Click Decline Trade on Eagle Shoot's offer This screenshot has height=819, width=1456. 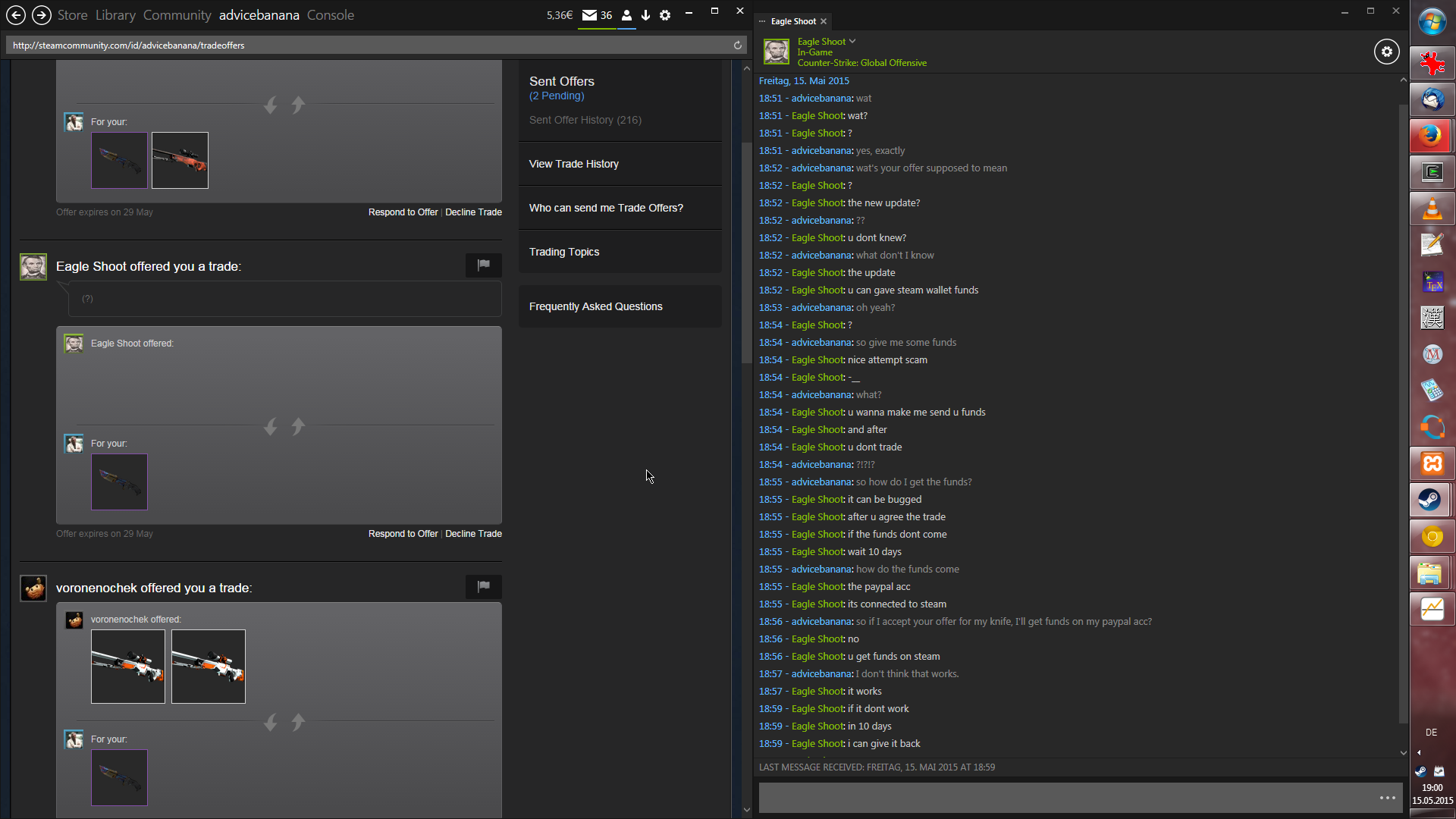473,534
